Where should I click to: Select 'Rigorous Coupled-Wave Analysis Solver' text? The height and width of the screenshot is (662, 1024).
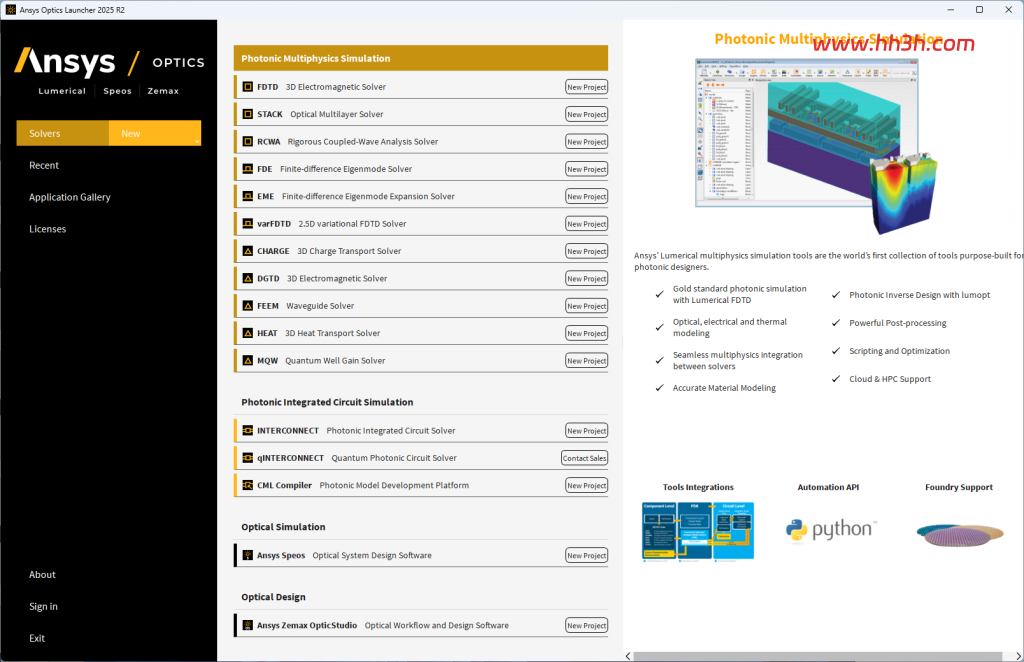click(x=363, y=142)
